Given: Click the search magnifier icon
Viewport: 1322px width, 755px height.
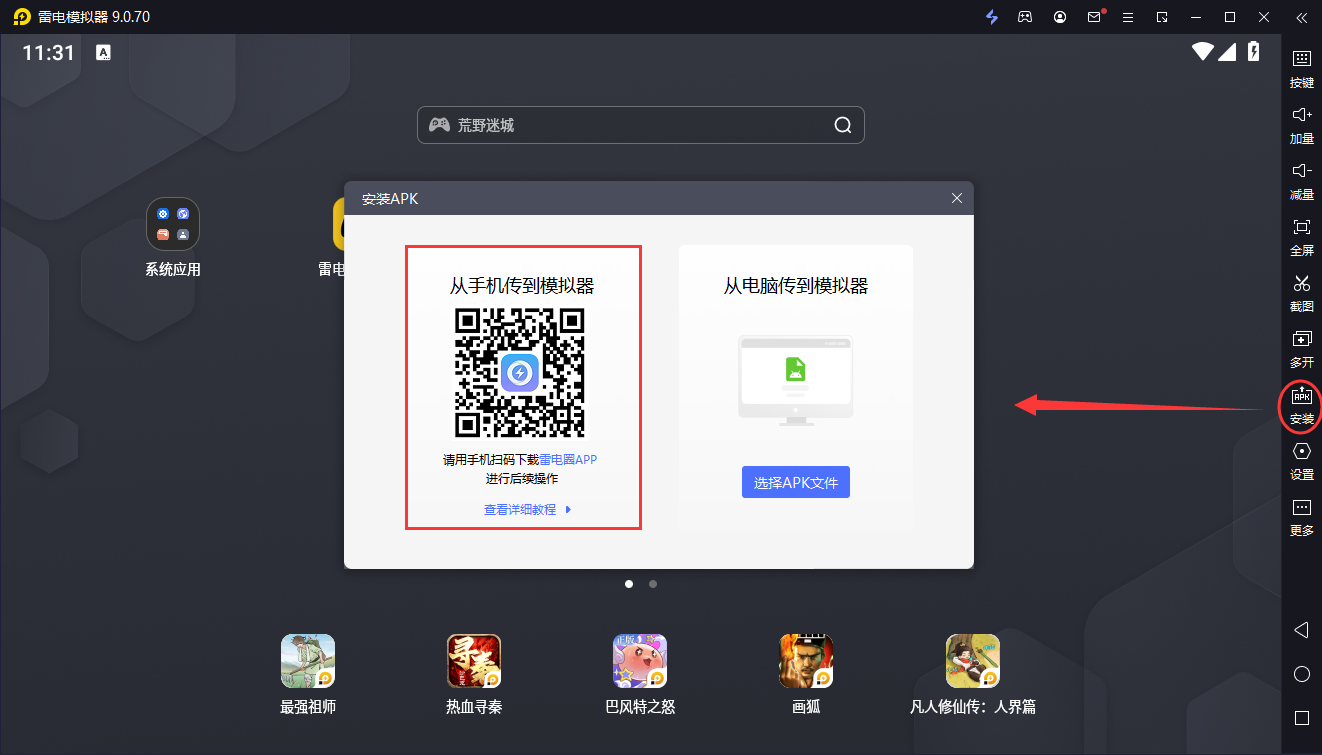Looking at the screenshot, I should coord(843,125).
